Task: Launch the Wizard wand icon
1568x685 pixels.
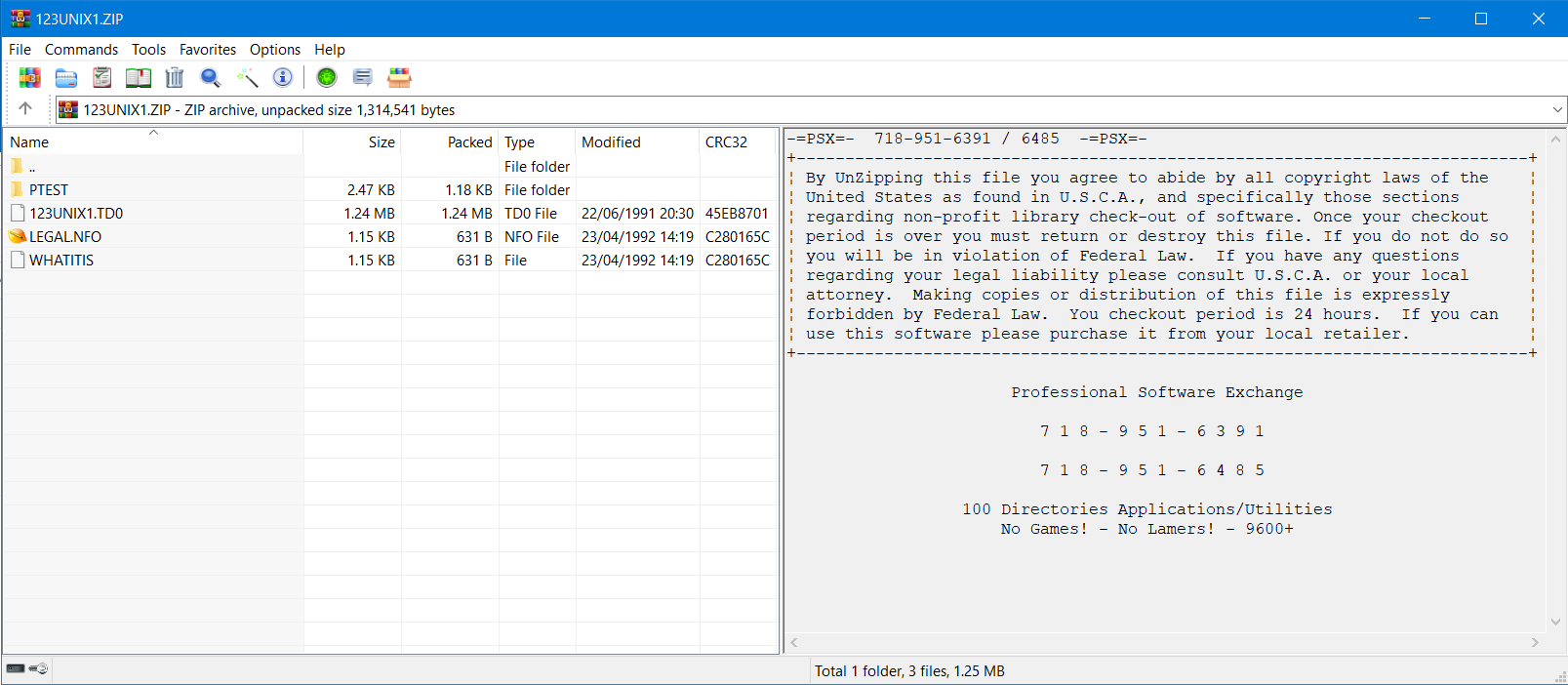Action: pos(247,77)
